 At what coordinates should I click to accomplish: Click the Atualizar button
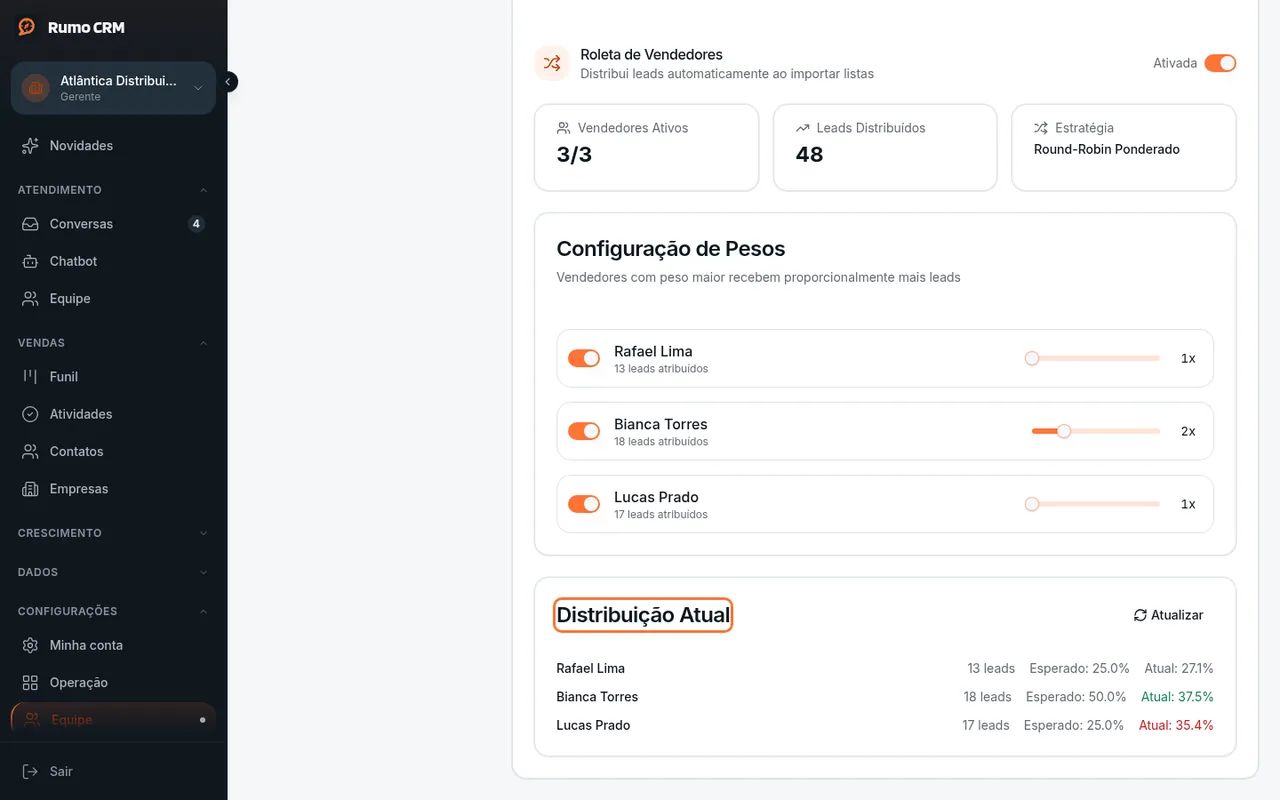click(1168, 615)
